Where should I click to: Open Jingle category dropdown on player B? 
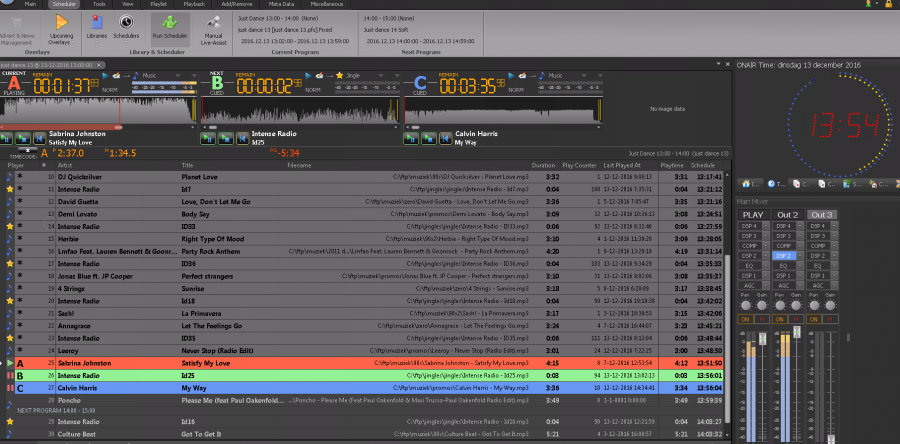(382, 75)
